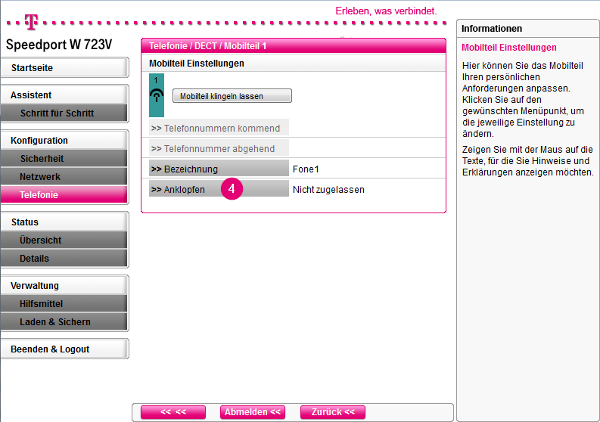Click pink Mobilteil Einstellungen info heading
Screen dimensions: 600x422
coord(509,48)
